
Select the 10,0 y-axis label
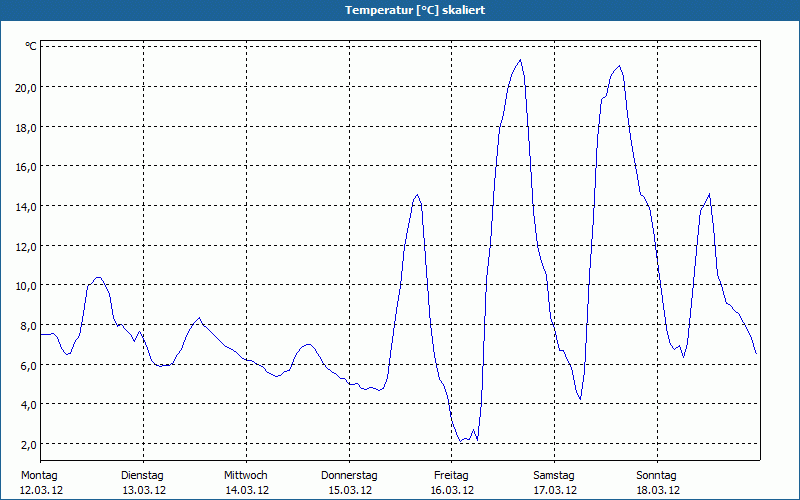26,286
